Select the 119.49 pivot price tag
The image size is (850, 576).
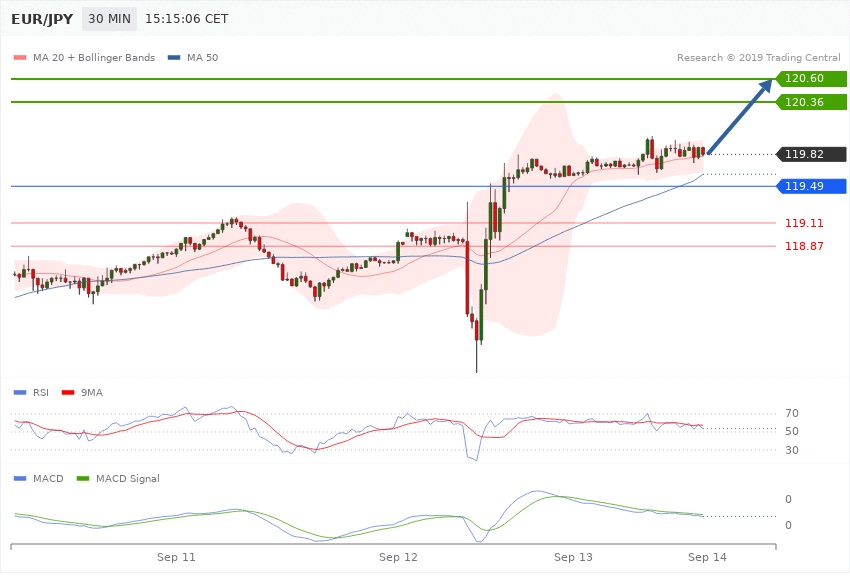[812, 186]
